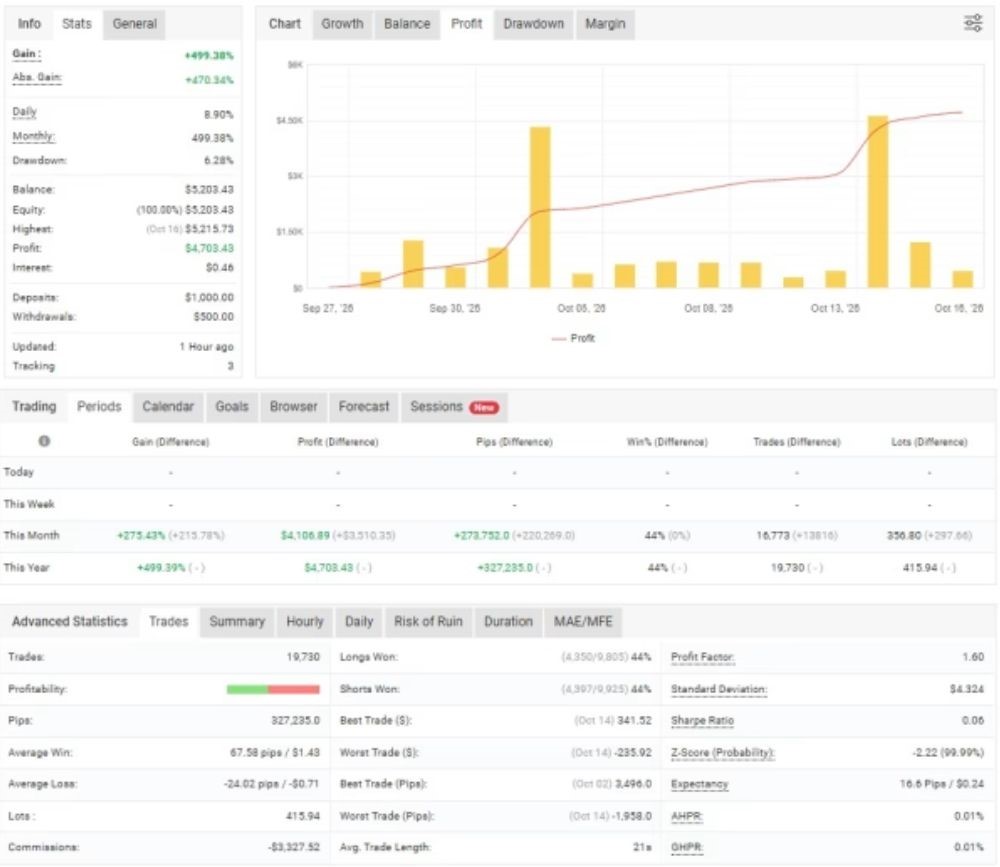This screenshot has width=1000, height=867.
Task: Open the General tab
Action: 134,24
